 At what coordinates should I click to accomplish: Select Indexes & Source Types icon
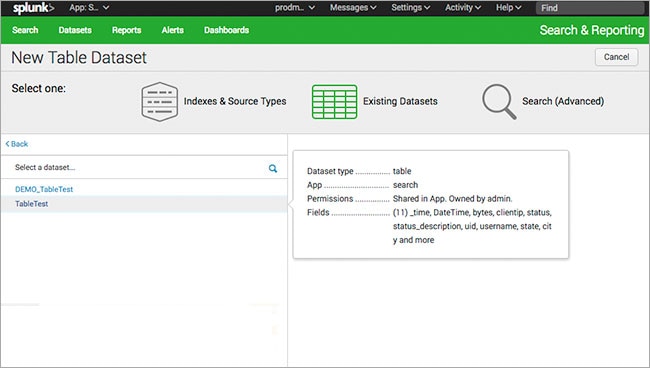[x=160, y=102]
